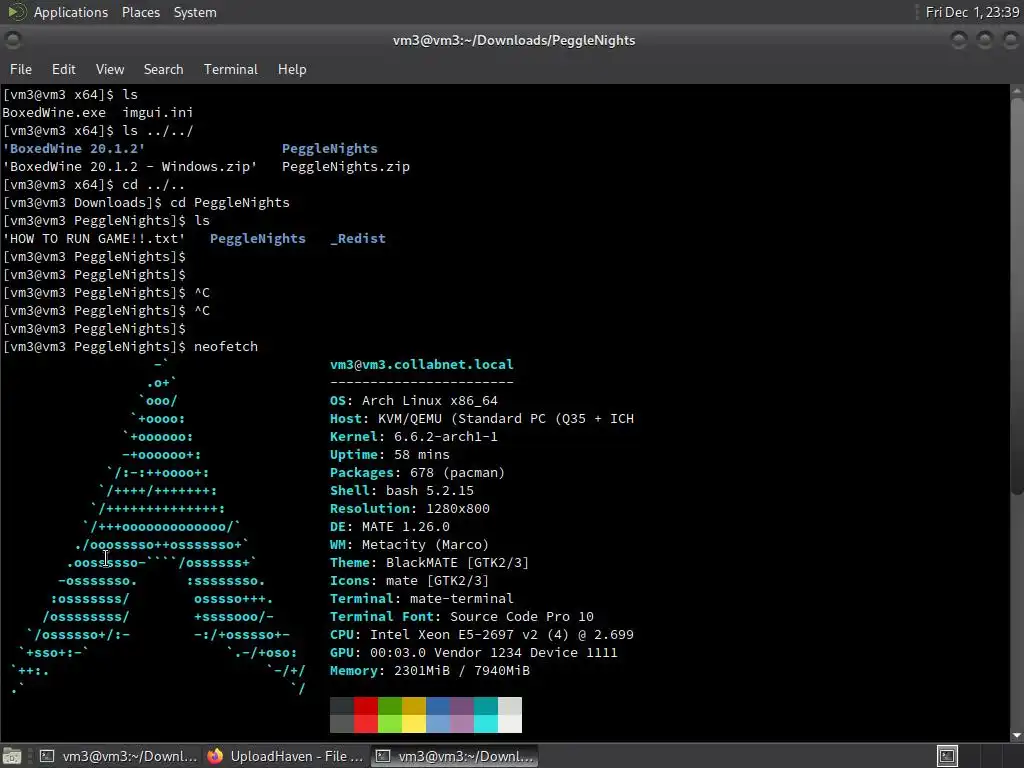Click the 'GPU: 00:03.0 Vendor 1234' line

473,652
